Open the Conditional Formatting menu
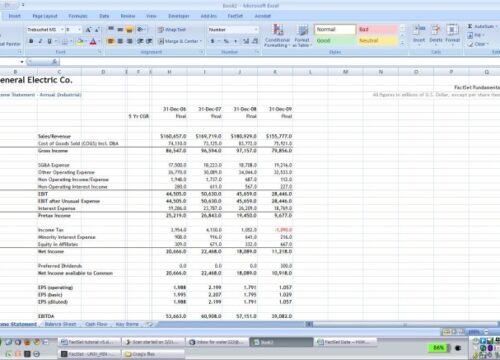The height and width of the screenshot is (360, 500). (277, 36)
